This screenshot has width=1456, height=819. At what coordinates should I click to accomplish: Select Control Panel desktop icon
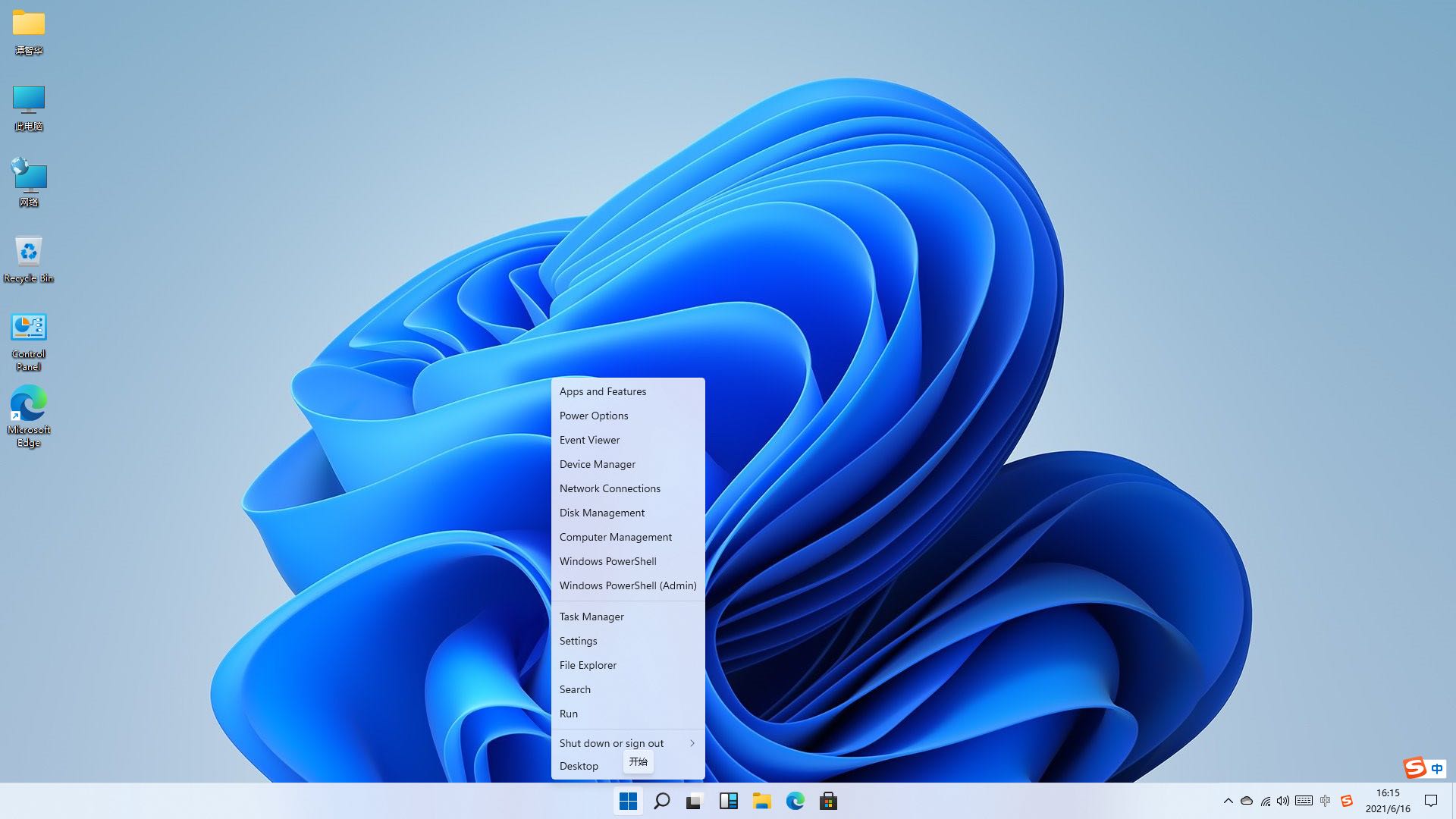[29, 341]
